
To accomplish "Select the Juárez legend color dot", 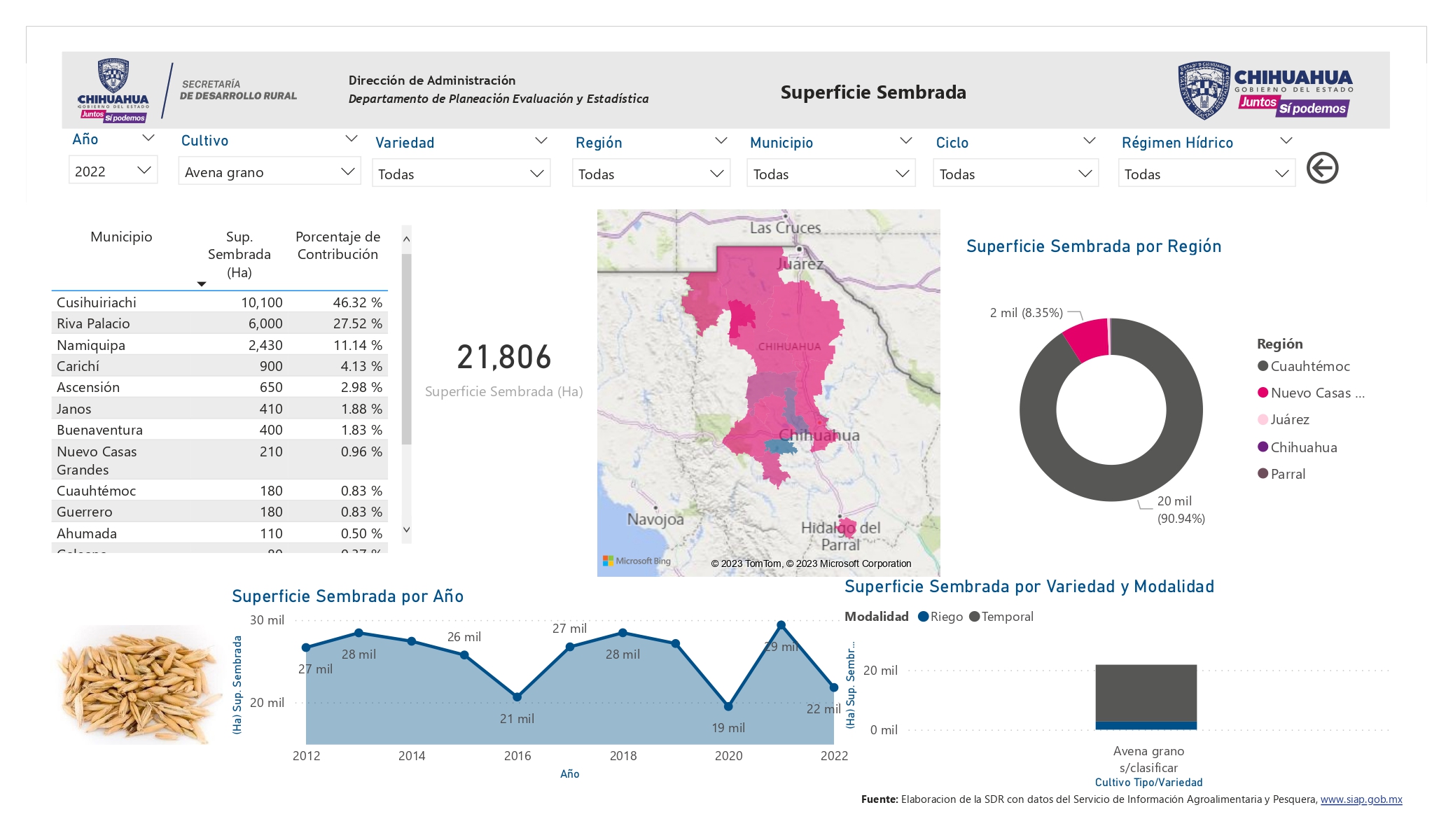I will click(1263, 419).
